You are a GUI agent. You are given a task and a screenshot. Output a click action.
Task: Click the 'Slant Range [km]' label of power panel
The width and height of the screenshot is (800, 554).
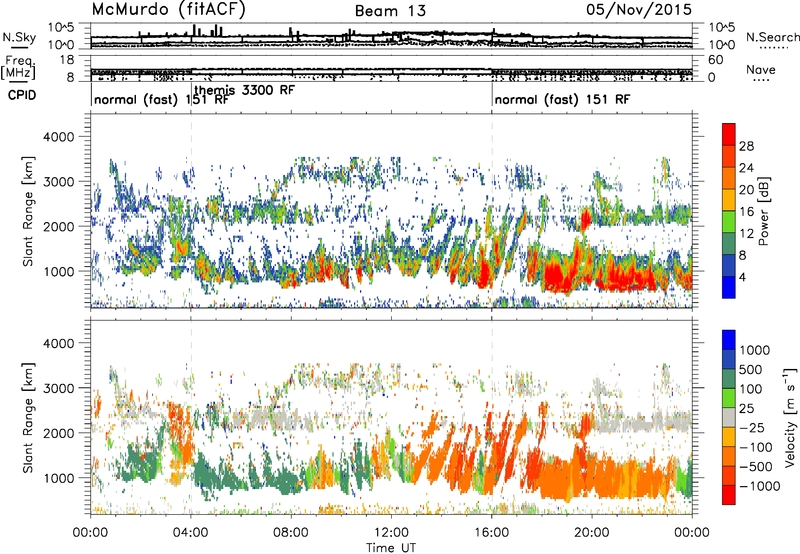28,211
